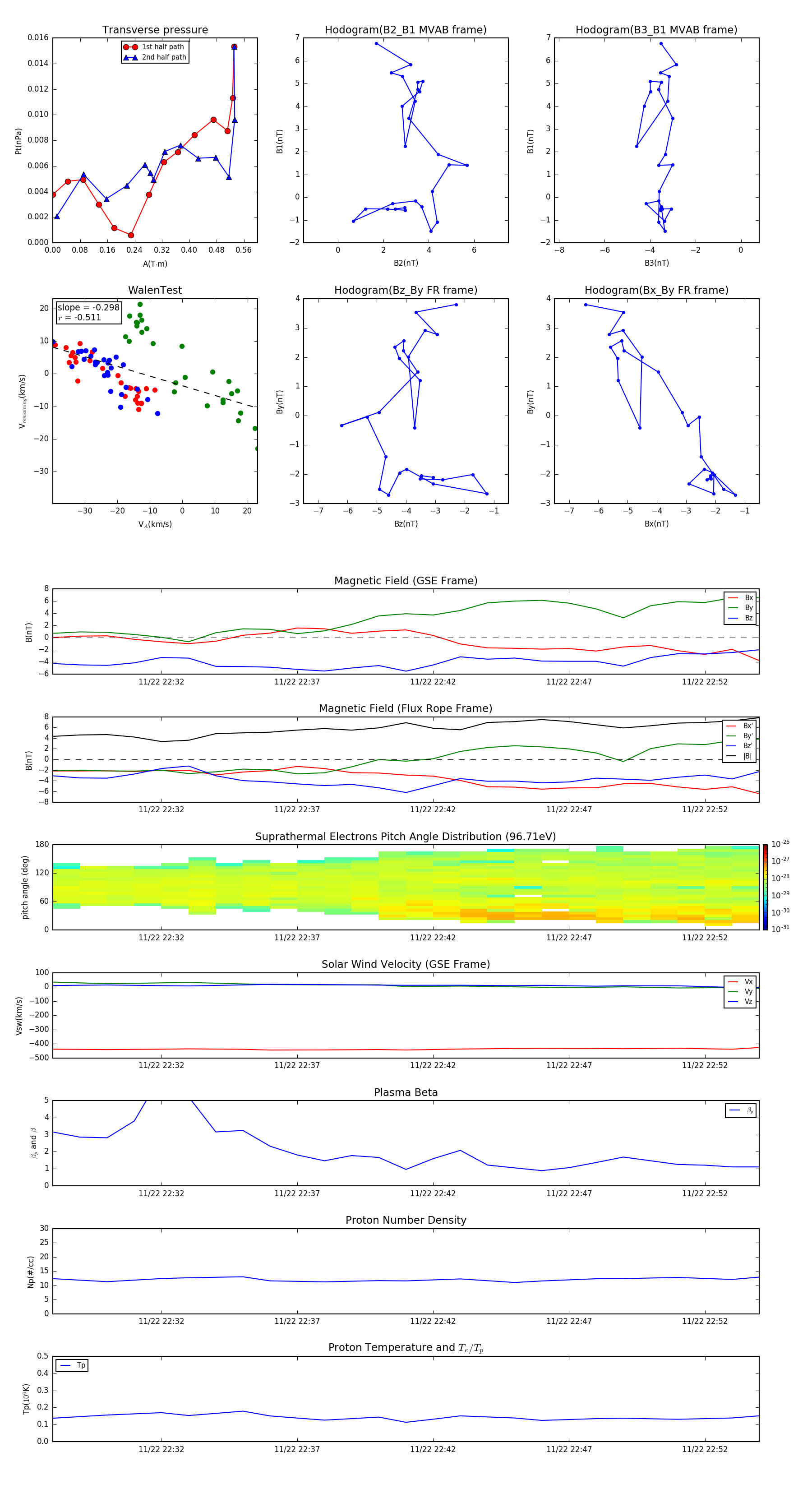
Task: Click the 'Np(#/cc)' y-axis label
Action: pos(31,1272)
